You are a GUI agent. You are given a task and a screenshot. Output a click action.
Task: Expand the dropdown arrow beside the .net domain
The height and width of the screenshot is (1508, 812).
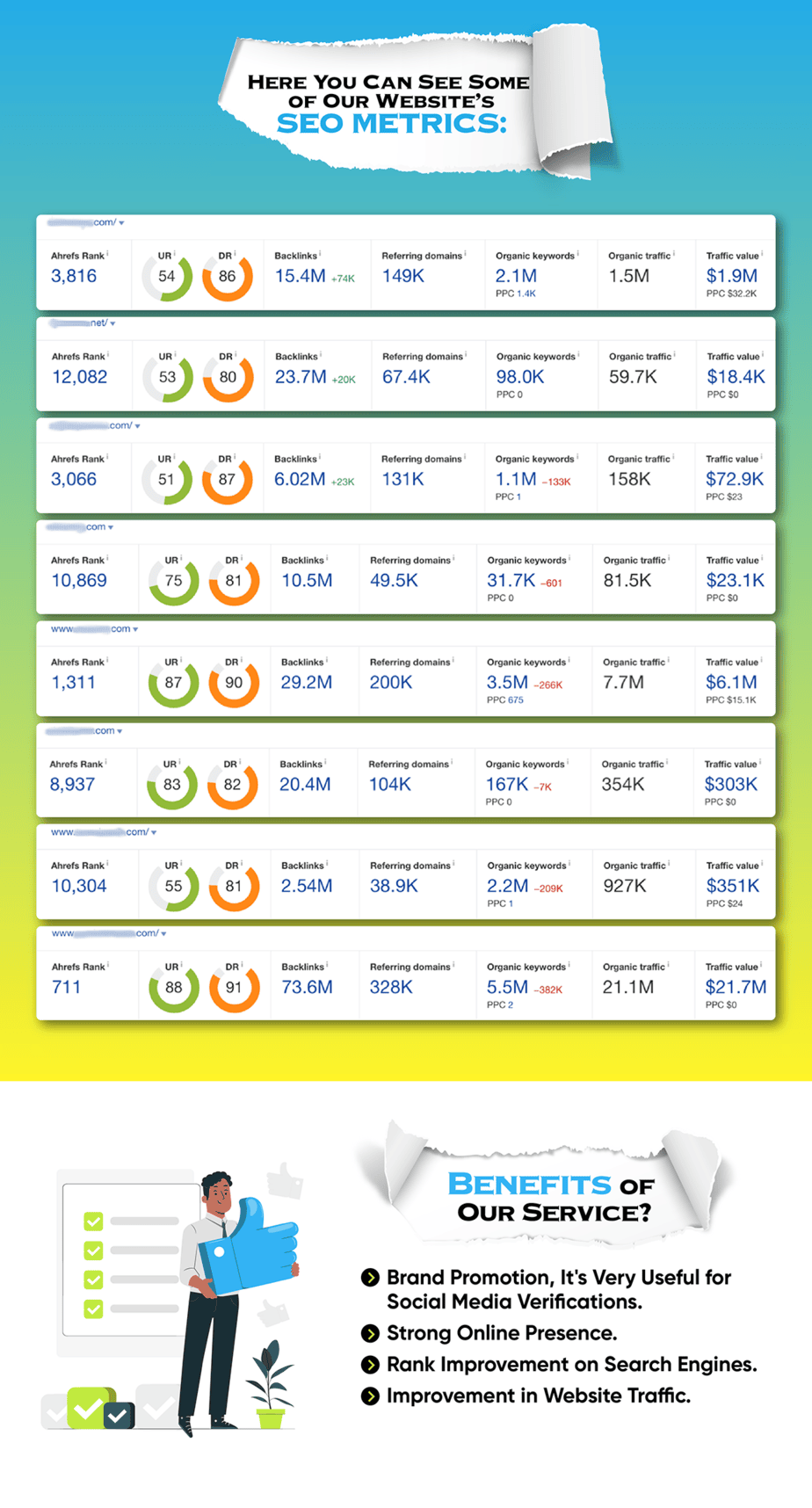point(112,323)
